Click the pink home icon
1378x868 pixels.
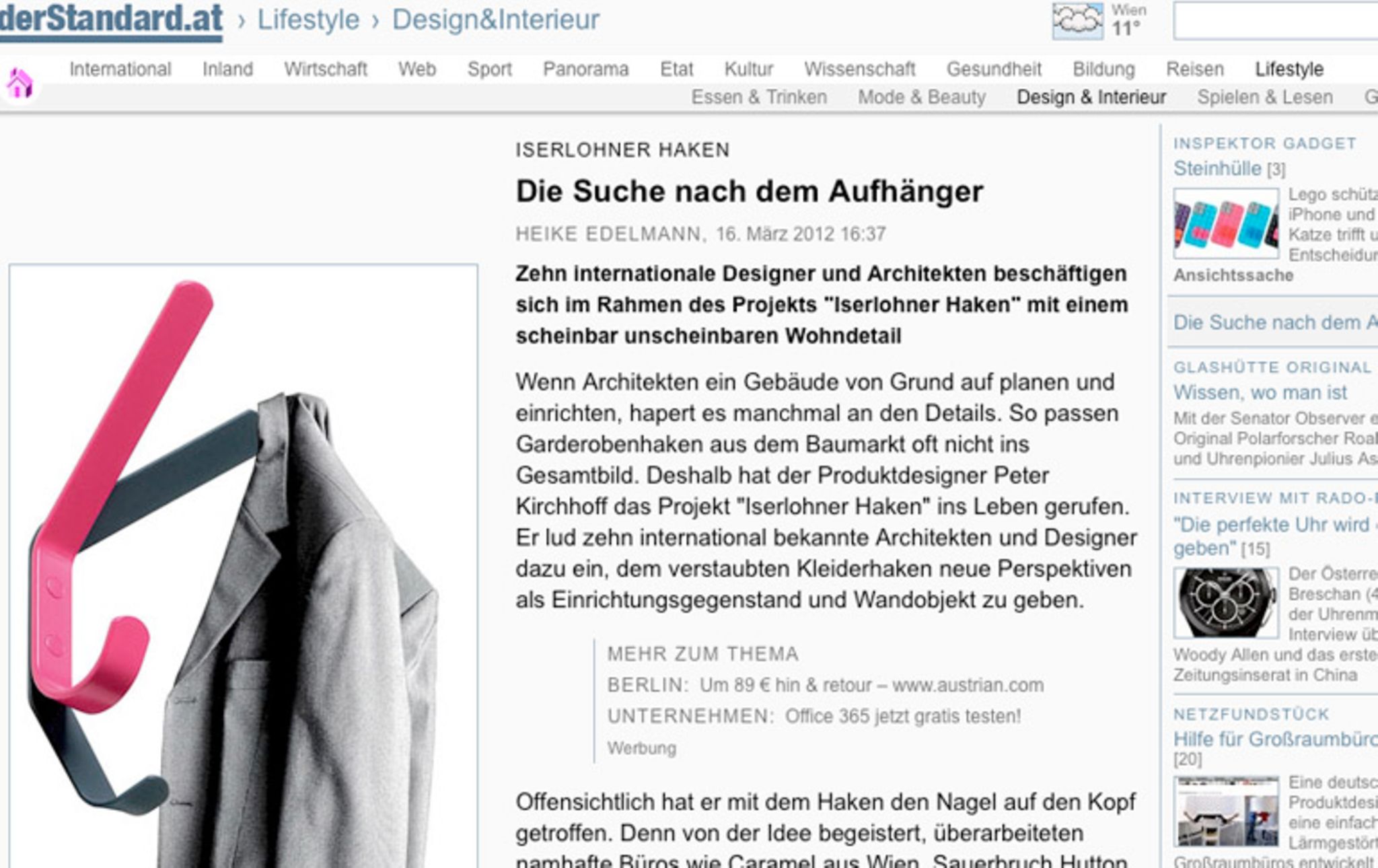point(20,83)
